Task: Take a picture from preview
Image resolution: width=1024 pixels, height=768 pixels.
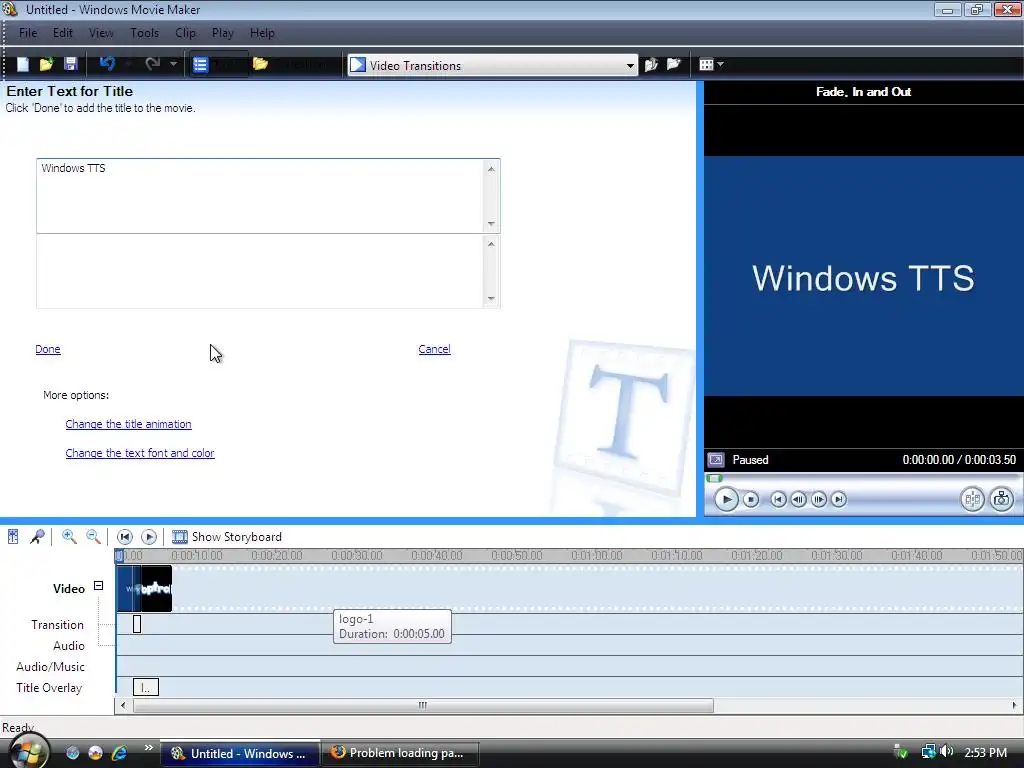Action: [1001, 500]
